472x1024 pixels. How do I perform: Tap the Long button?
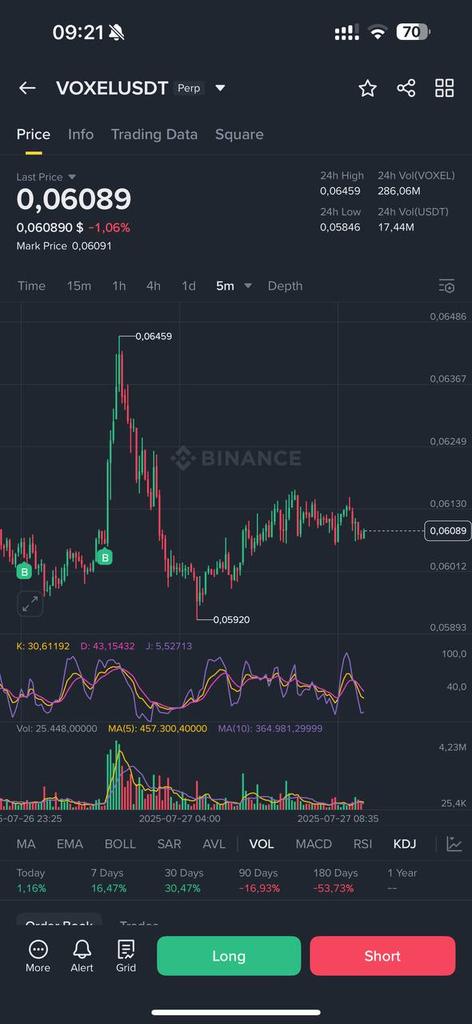(229, 956)
